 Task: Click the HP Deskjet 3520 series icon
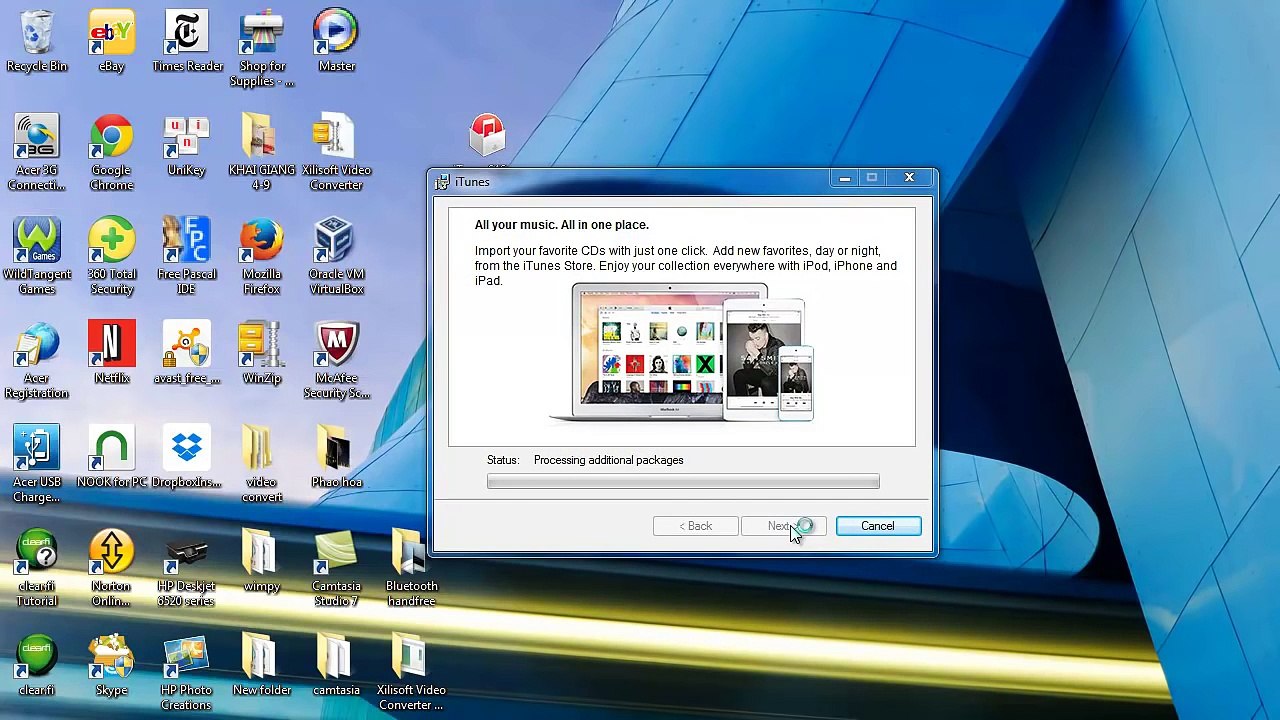pos(187,568)
